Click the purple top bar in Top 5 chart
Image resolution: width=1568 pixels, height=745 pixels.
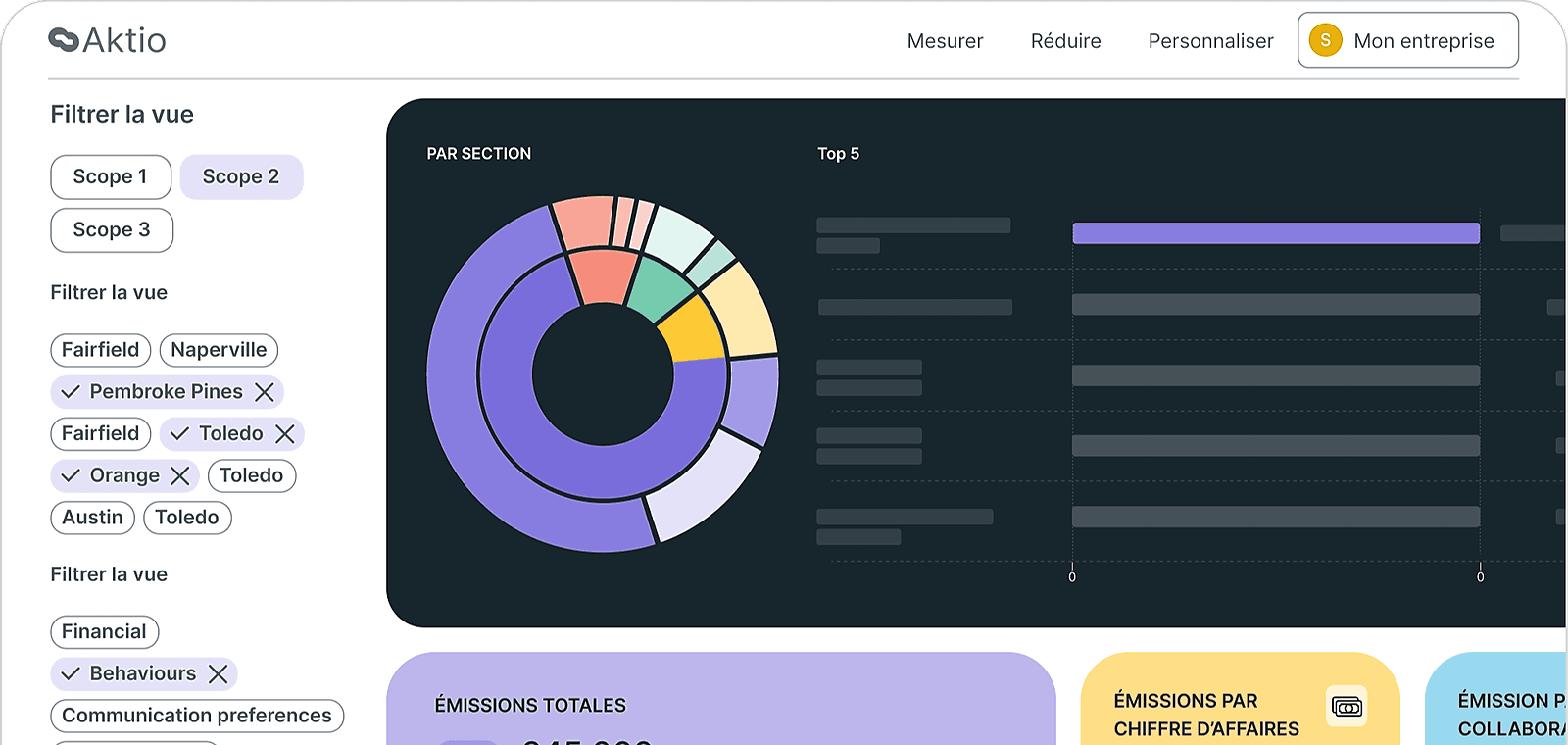(x=1275, y=233)
